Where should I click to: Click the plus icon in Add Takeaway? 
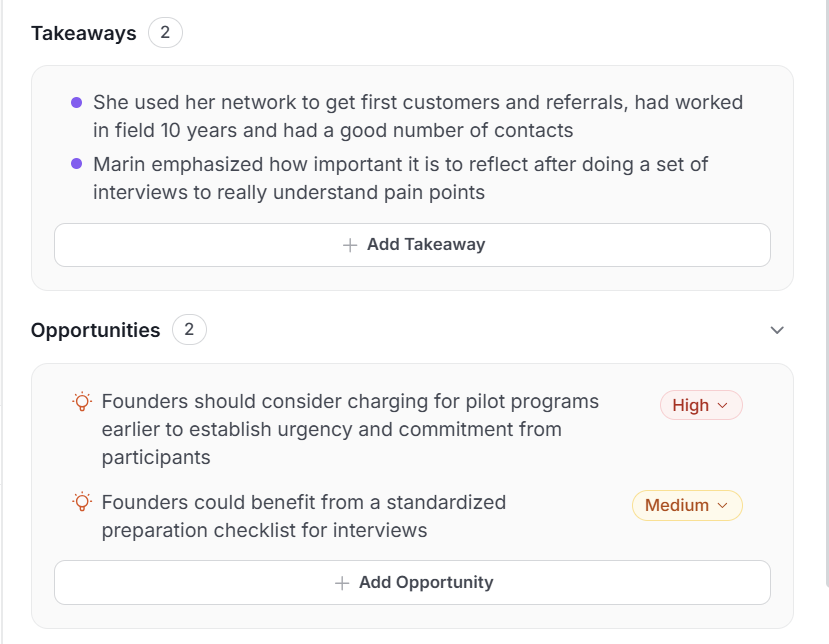click(350, 245)
